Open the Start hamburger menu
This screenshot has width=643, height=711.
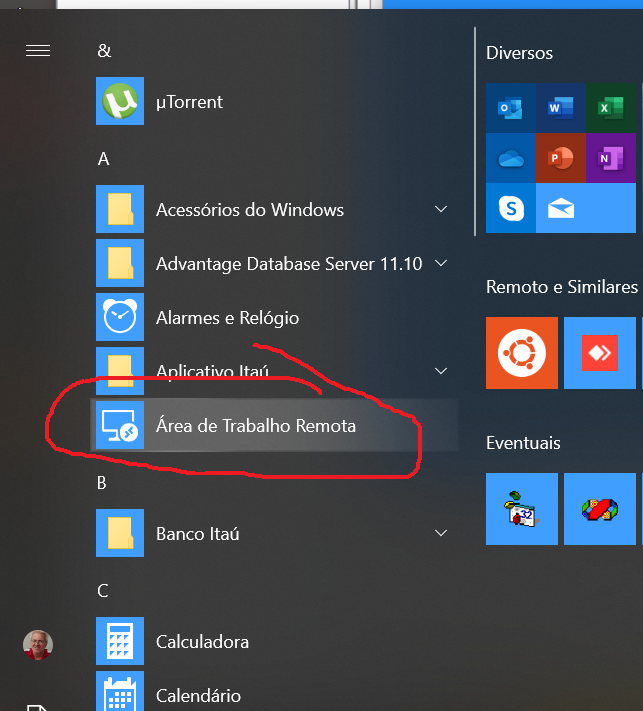(x=38, y=50)
